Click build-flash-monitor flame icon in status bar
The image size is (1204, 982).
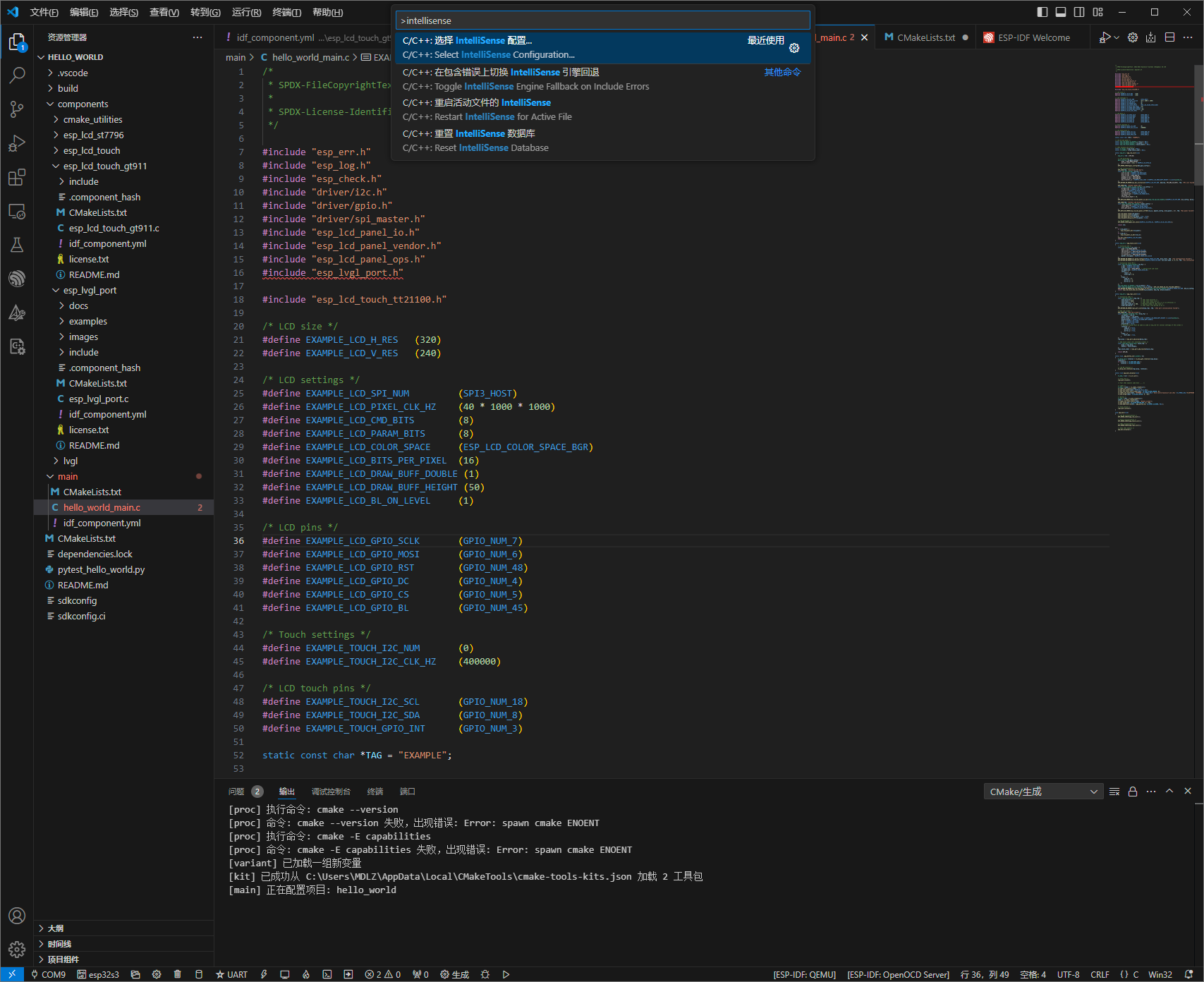pos(306,974)
